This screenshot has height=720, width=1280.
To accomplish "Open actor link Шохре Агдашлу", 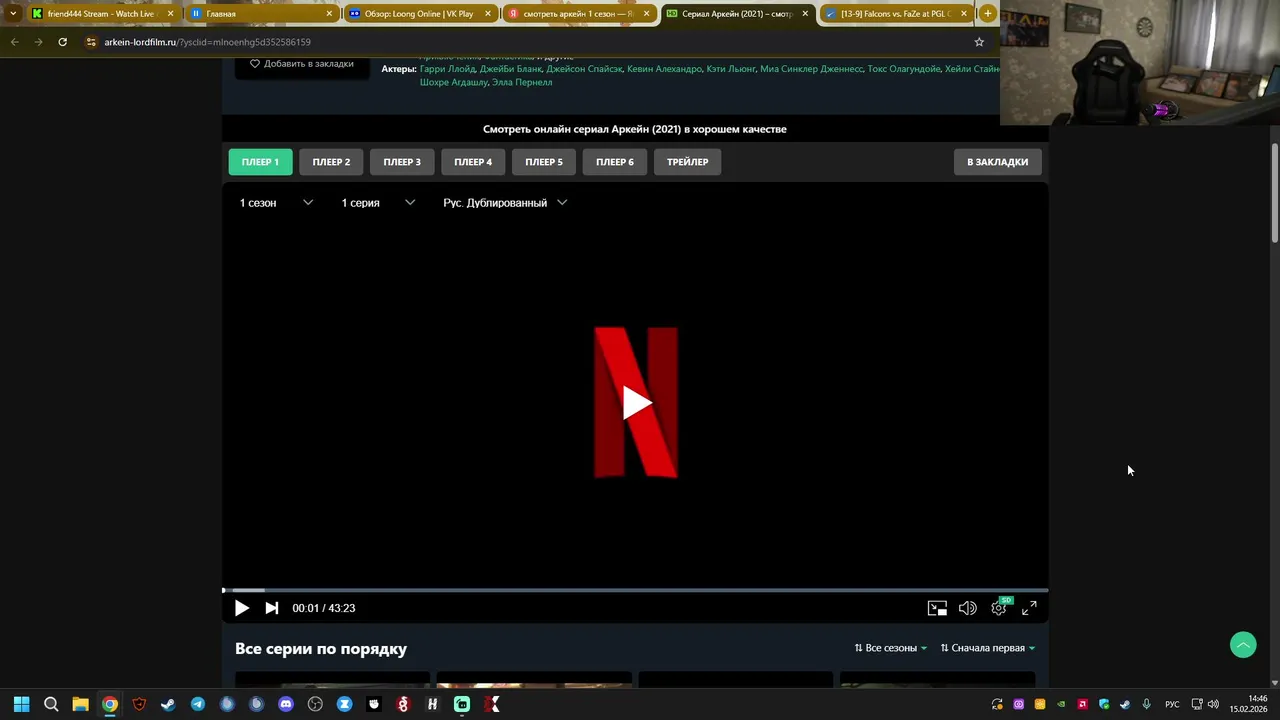I will click(x=454, y=82).
